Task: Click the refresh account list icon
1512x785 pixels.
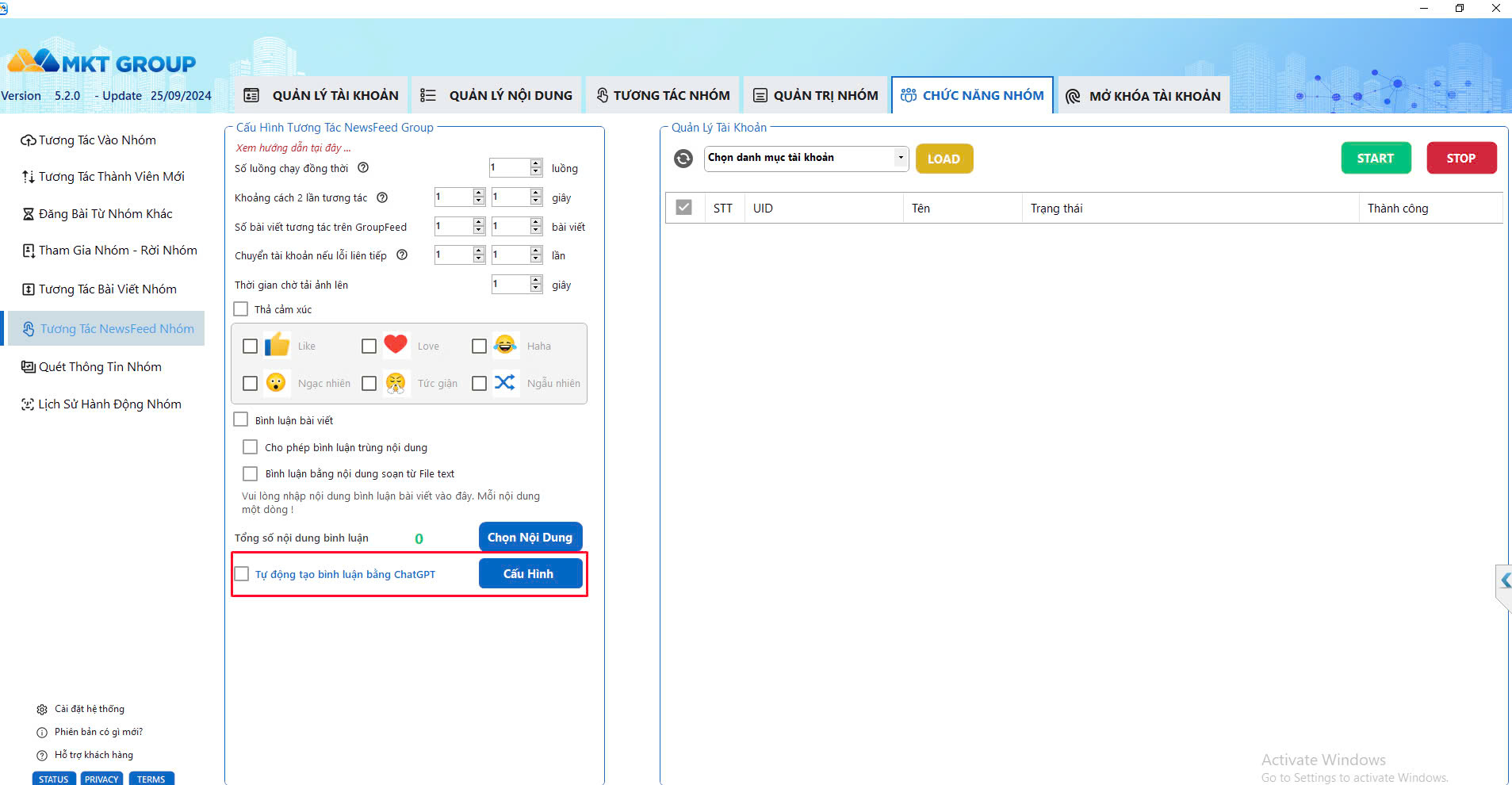Action: pos(683,159)
